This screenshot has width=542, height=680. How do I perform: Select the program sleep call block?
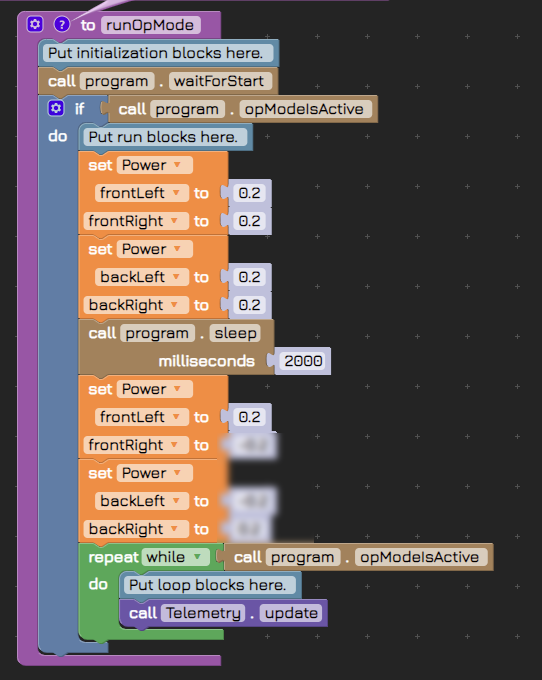click(x=176, y=347)
